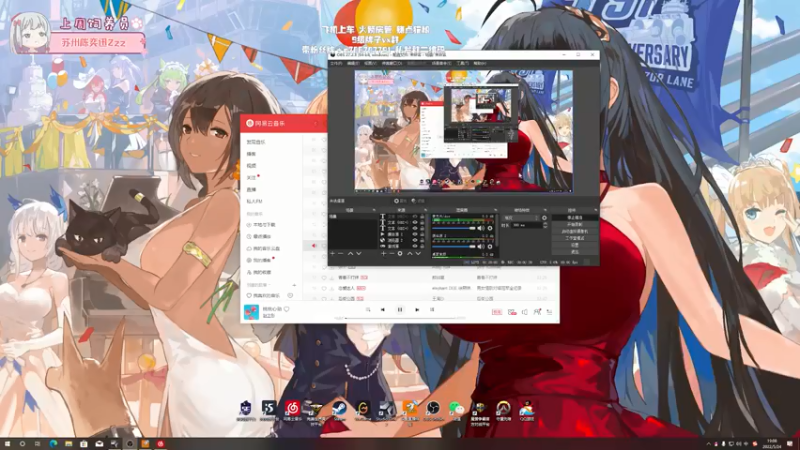Enable Studio Mode from the OBS Controls panel
Screen dimensions: 800x450
click(x=575, y=238)
